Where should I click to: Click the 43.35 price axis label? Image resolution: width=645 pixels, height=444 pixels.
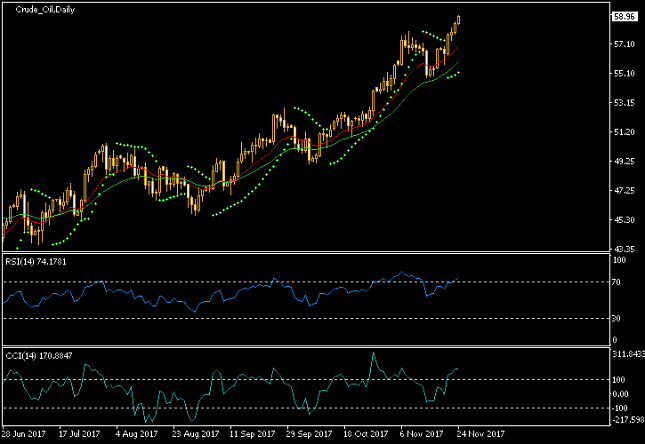(x=624, y=249)
